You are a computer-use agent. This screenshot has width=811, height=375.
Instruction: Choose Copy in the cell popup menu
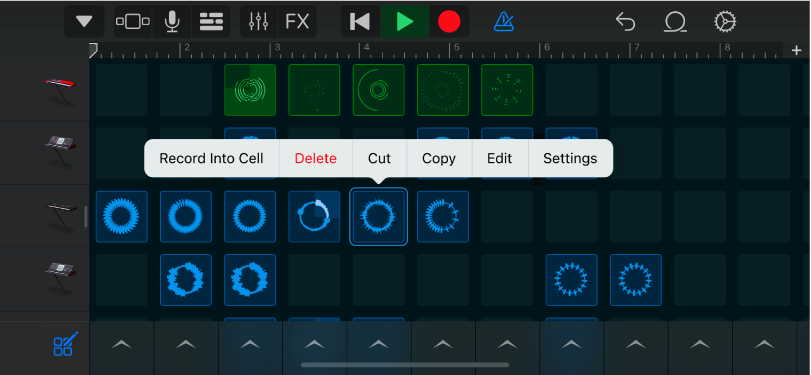point(439,158)
